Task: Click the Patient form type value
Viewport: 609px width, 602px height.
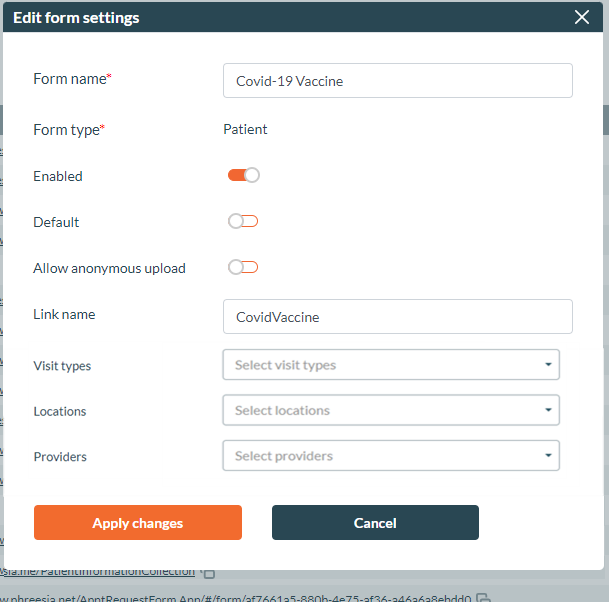Action: coord(245,129)
